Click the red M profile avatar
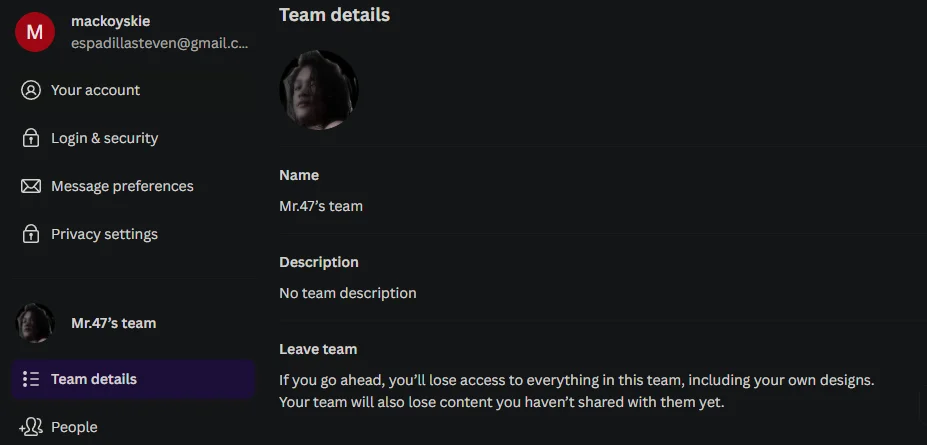The image size is (927, 445). click(35, 32)
